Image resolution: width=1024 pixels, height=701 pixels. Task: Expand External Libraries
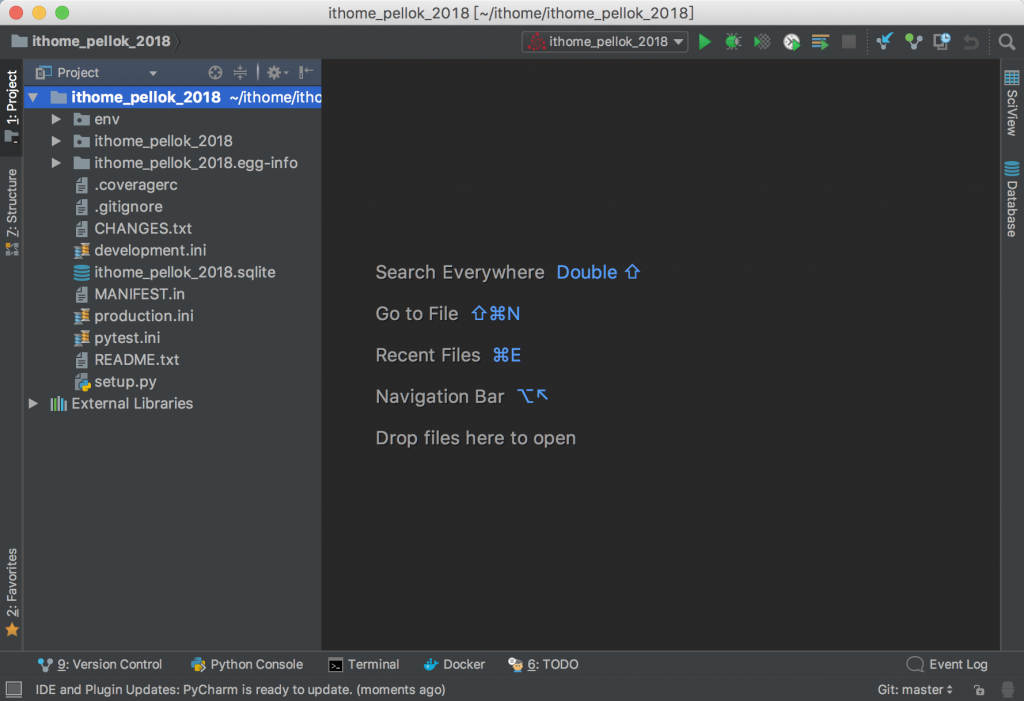point(33,404)
